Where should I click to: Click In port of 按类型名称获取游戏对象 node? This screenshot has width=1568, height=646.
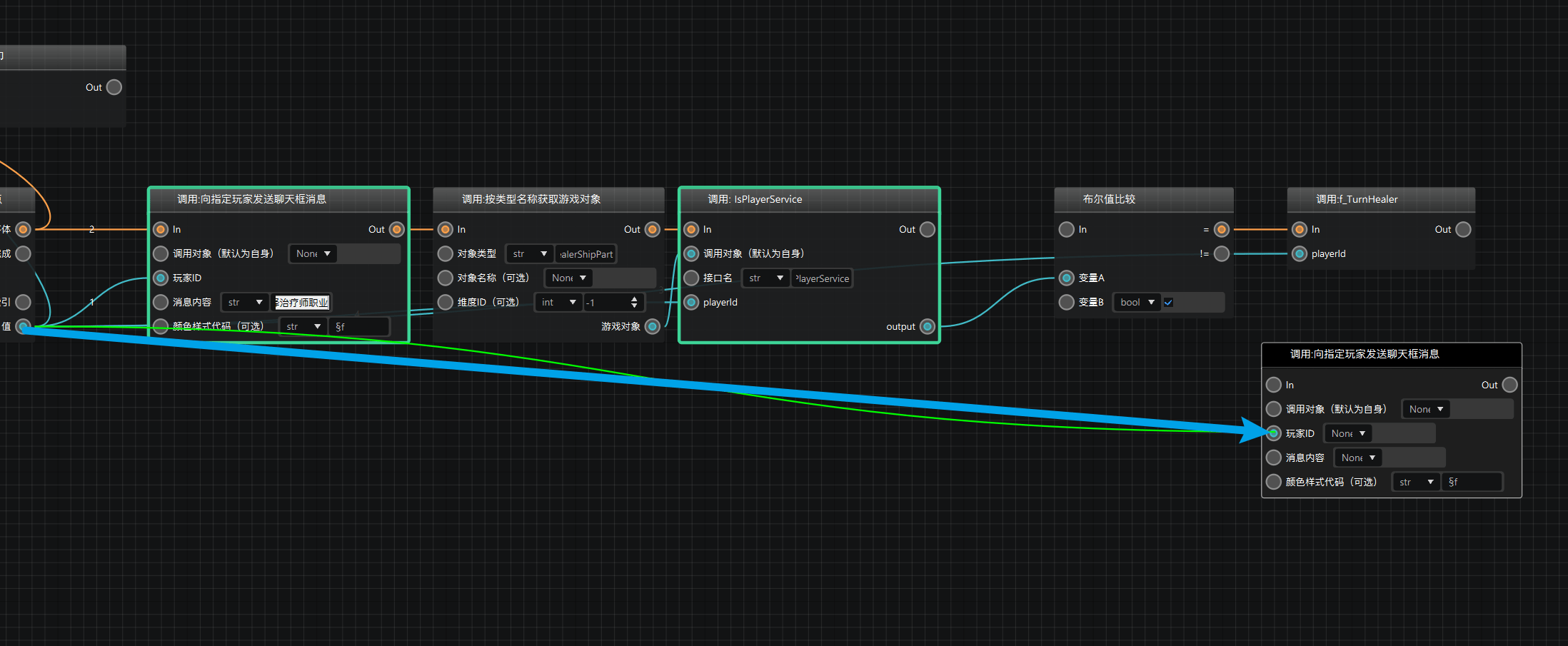(446, 229)
